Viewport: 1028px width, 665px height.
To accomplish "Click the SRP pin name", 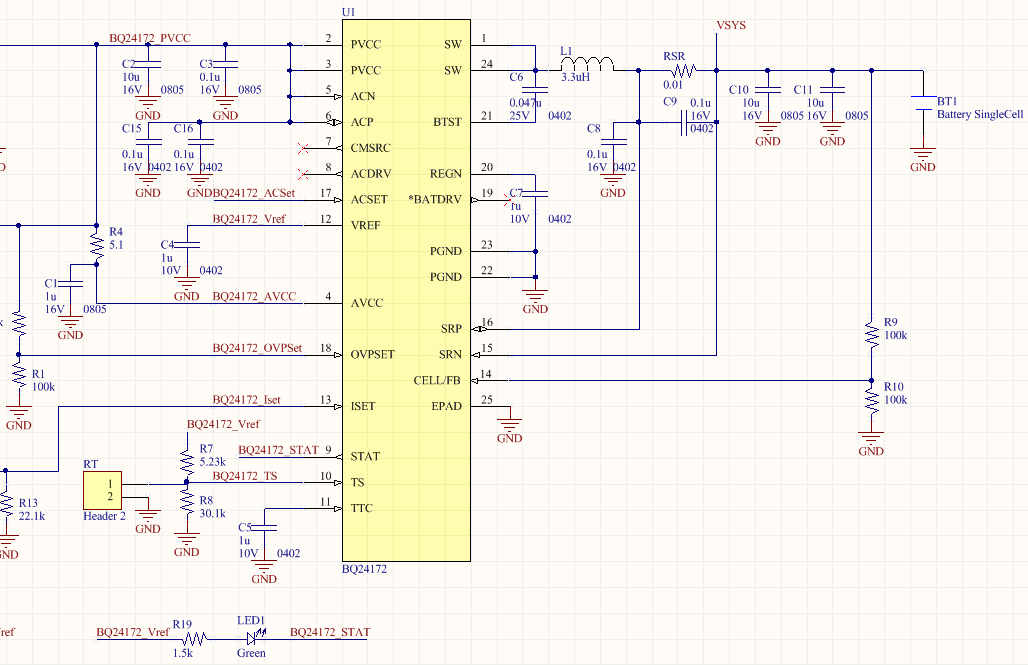I will [x=452, y=329].
